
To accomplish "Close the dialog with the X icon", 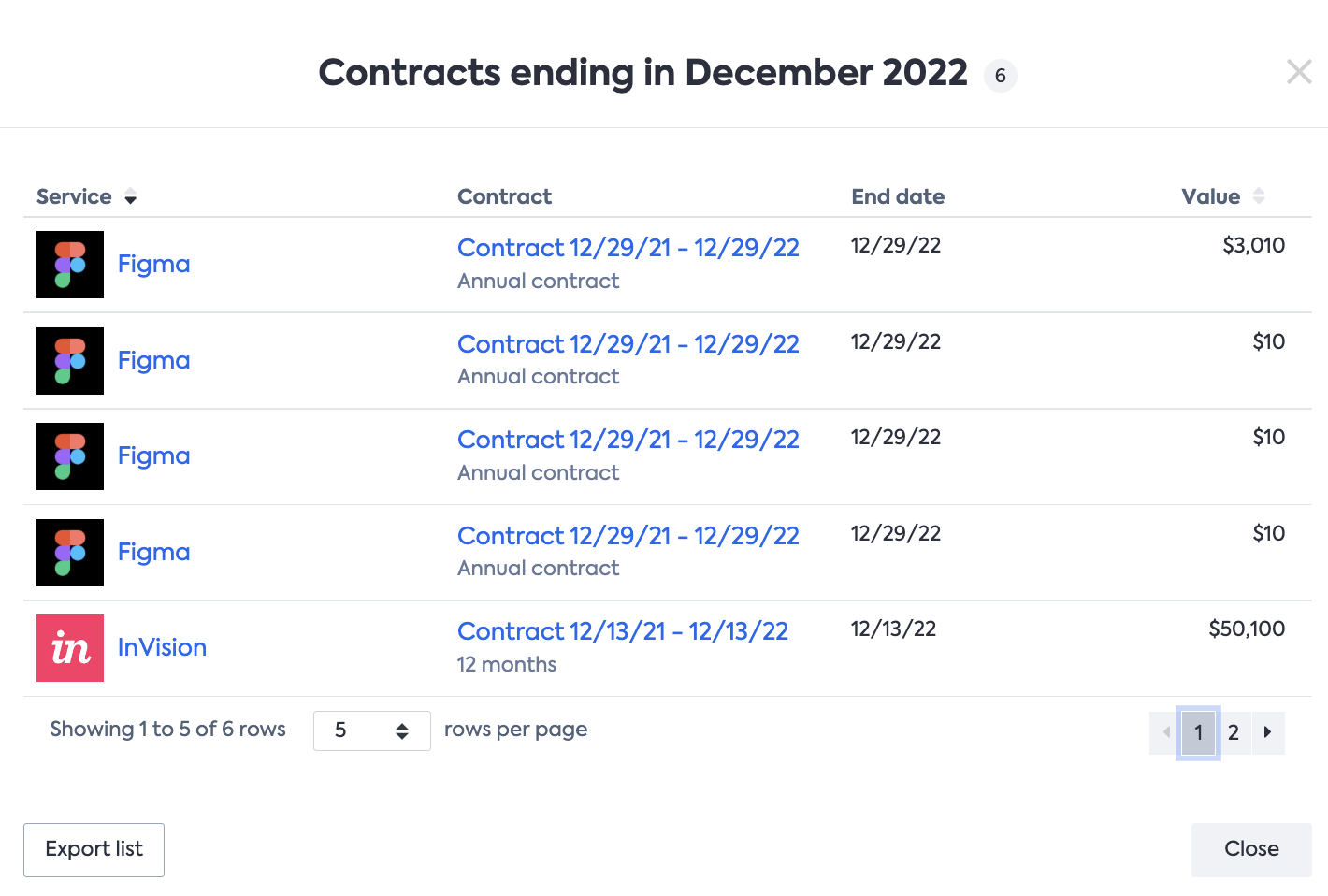I will [x=1299, y=72].
